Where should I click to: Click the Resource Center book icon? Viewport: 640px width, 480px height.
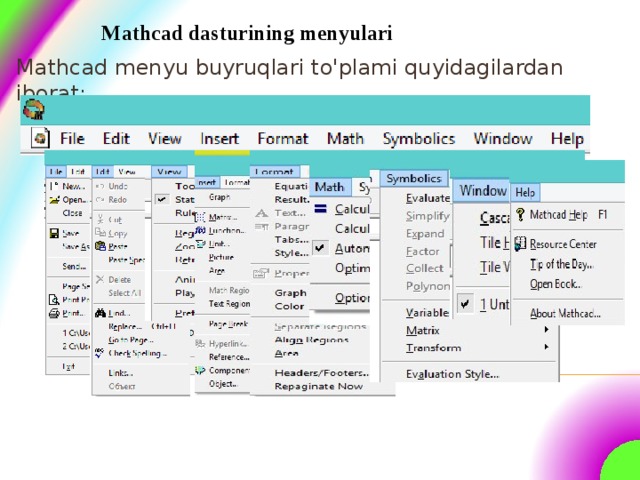pos(520,243)
